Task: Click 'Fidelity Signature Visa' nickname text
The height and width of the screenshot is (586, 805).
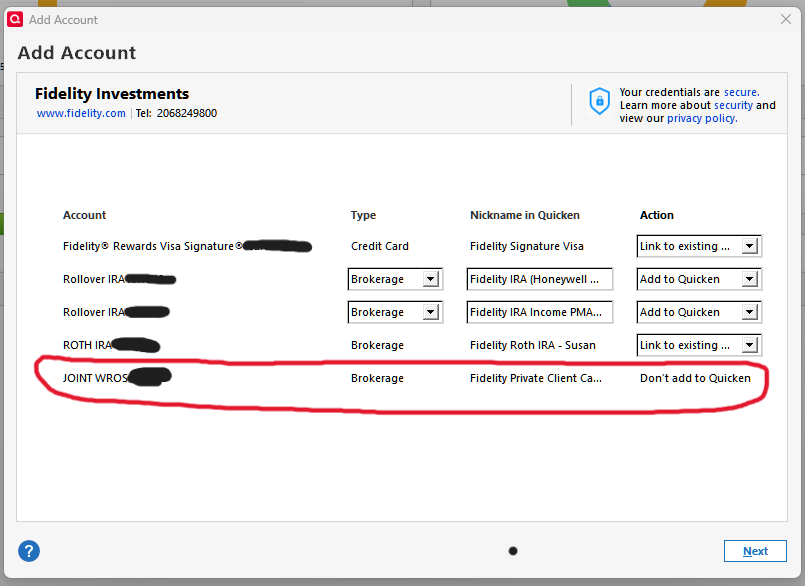Action: (527, 246)
